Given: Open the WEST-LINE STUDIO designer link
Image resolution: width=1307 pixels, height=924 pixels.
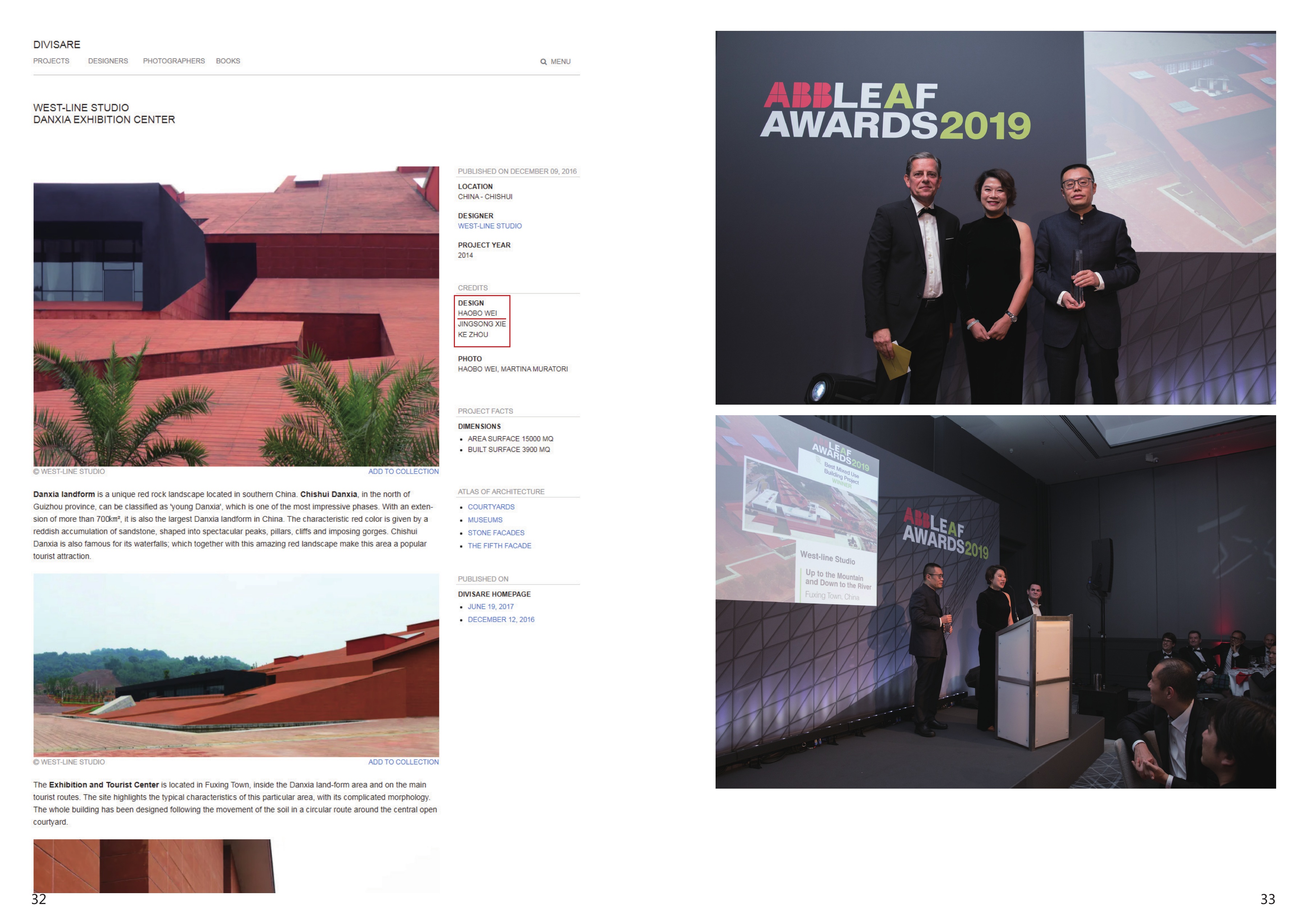Looking at the screenshot, I should point(489,226).
